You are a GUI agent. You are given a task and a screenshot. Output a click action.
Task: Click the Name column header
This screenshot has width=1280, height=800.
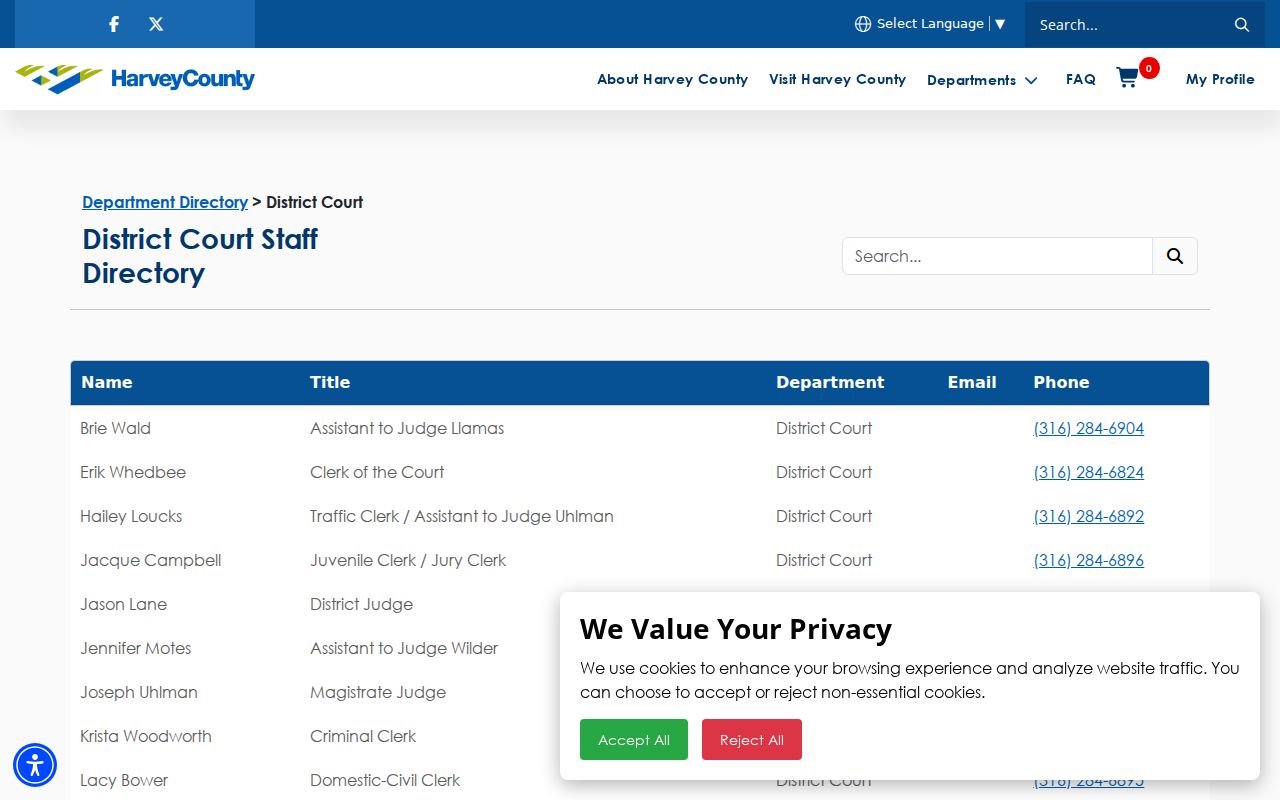(x=107, y=382)
